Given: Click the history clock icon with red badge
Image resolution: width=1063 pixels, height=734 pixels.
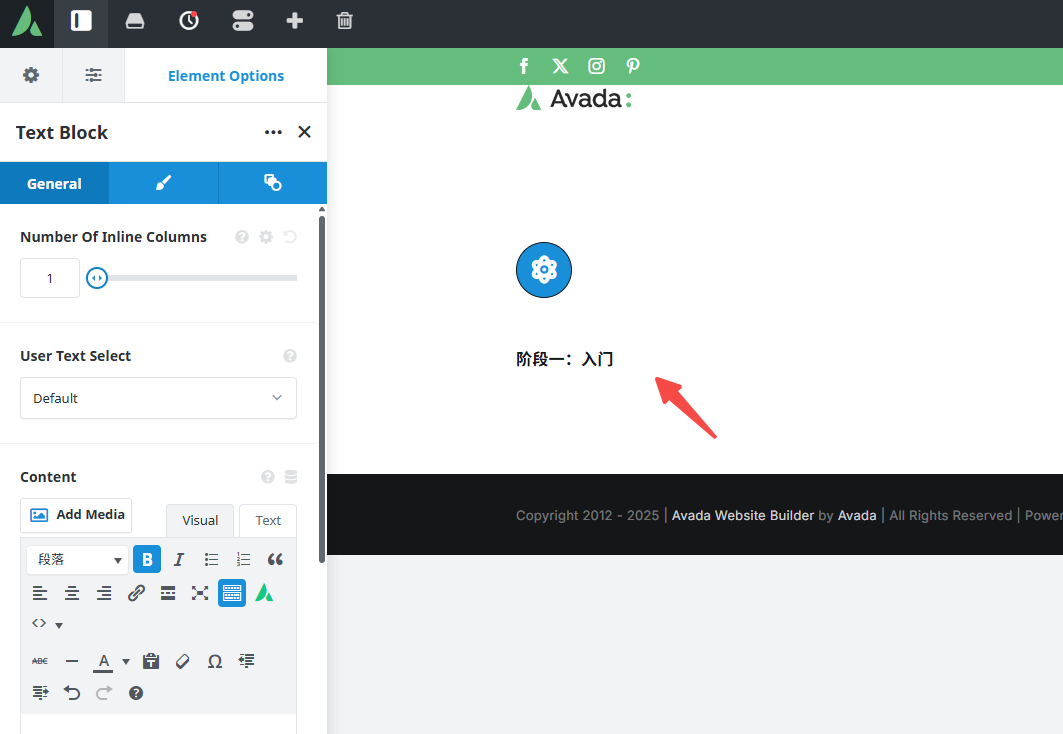Looking at the screenshot, I should pos(189,20).
